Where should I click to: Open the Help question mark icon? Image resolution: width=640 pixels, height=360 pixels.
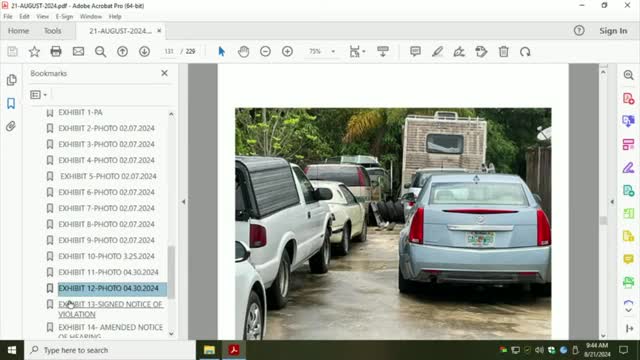(x=579, y=31)
